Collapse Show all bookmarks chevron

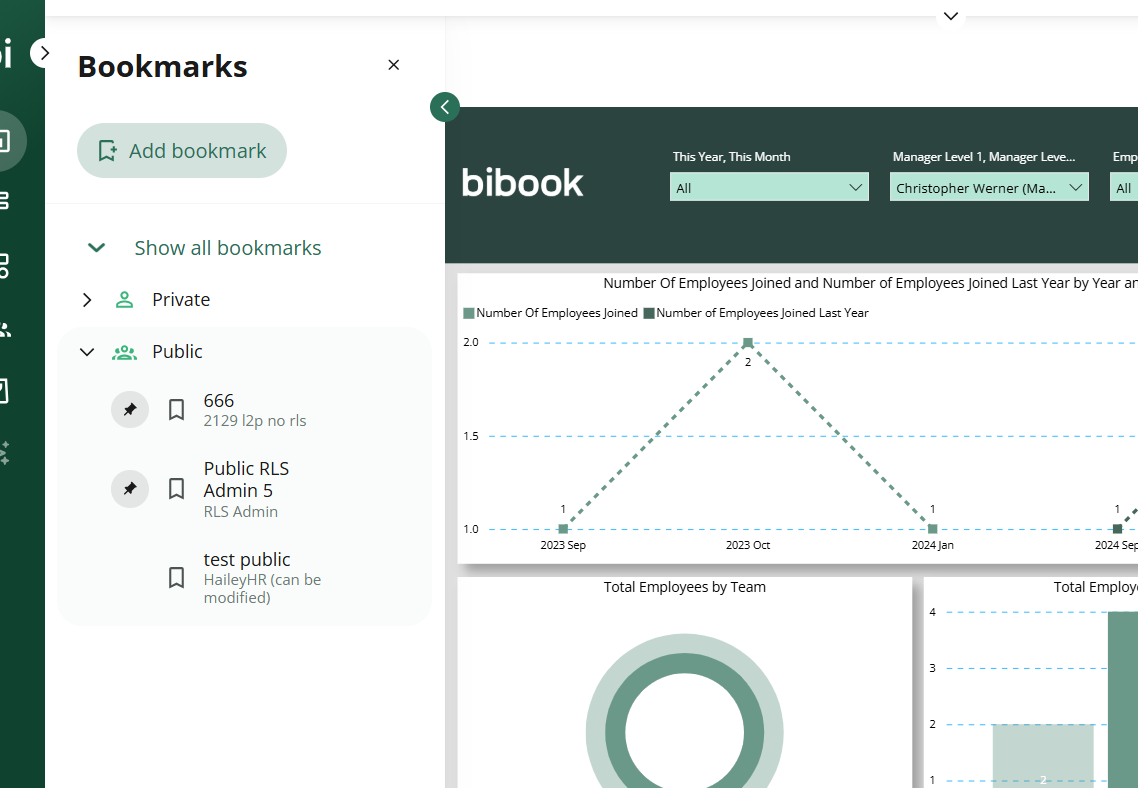96,248
